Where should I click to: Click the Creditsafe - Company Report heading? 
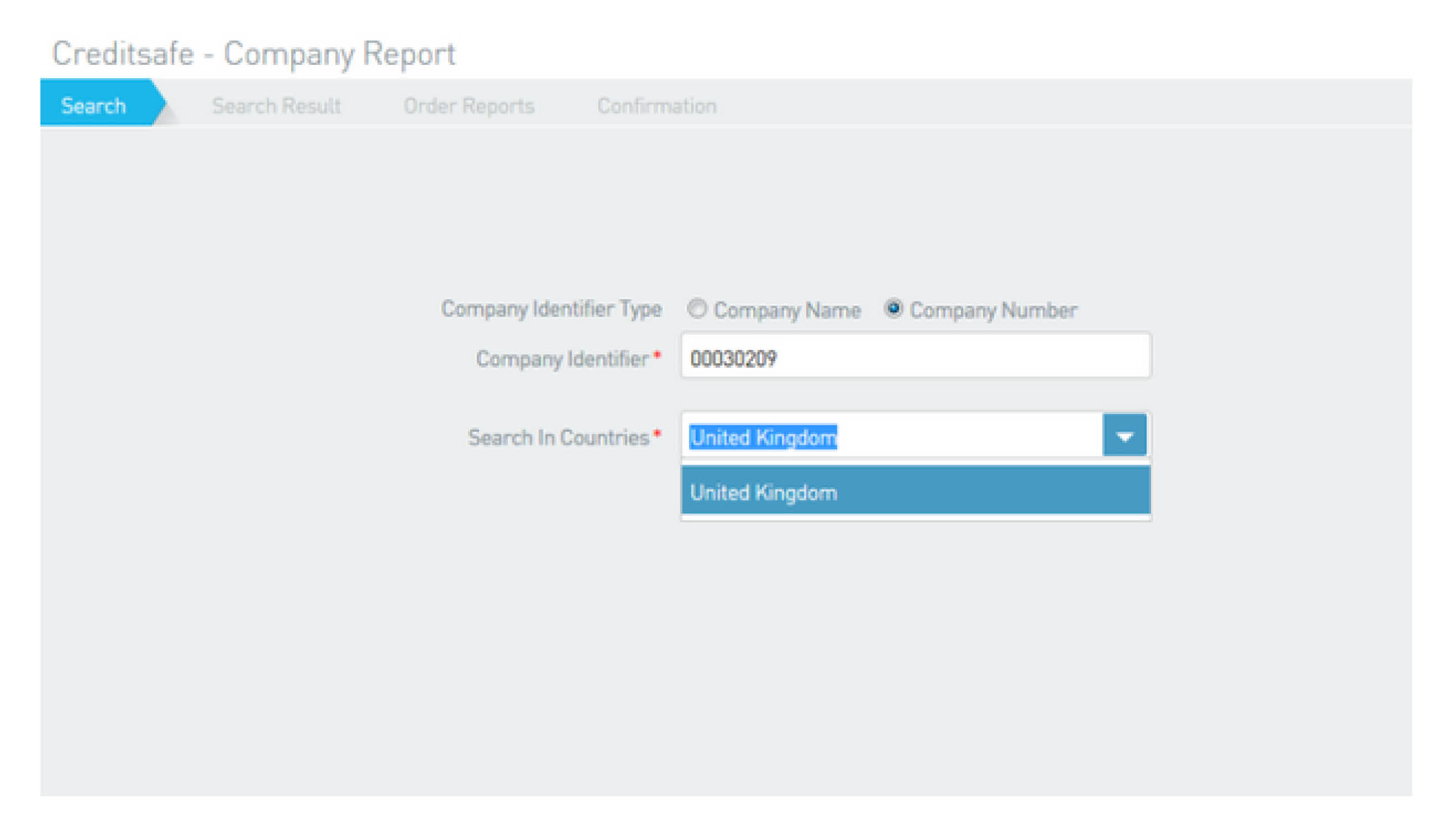pos(253,54)
